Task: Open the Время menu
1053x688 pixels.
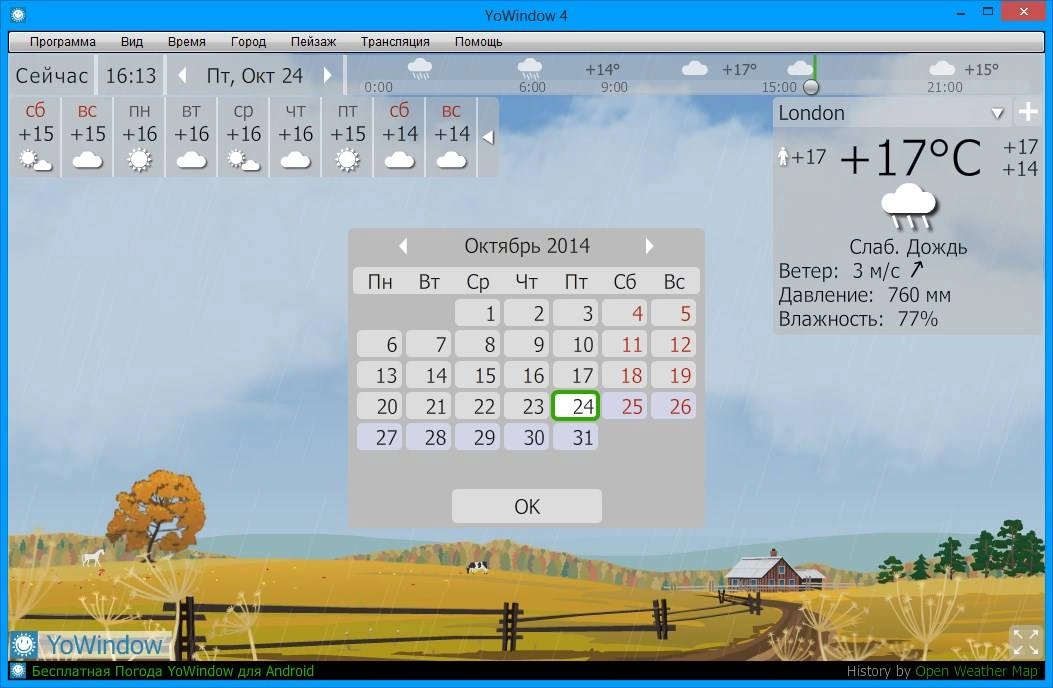Action: click(187, 42)
